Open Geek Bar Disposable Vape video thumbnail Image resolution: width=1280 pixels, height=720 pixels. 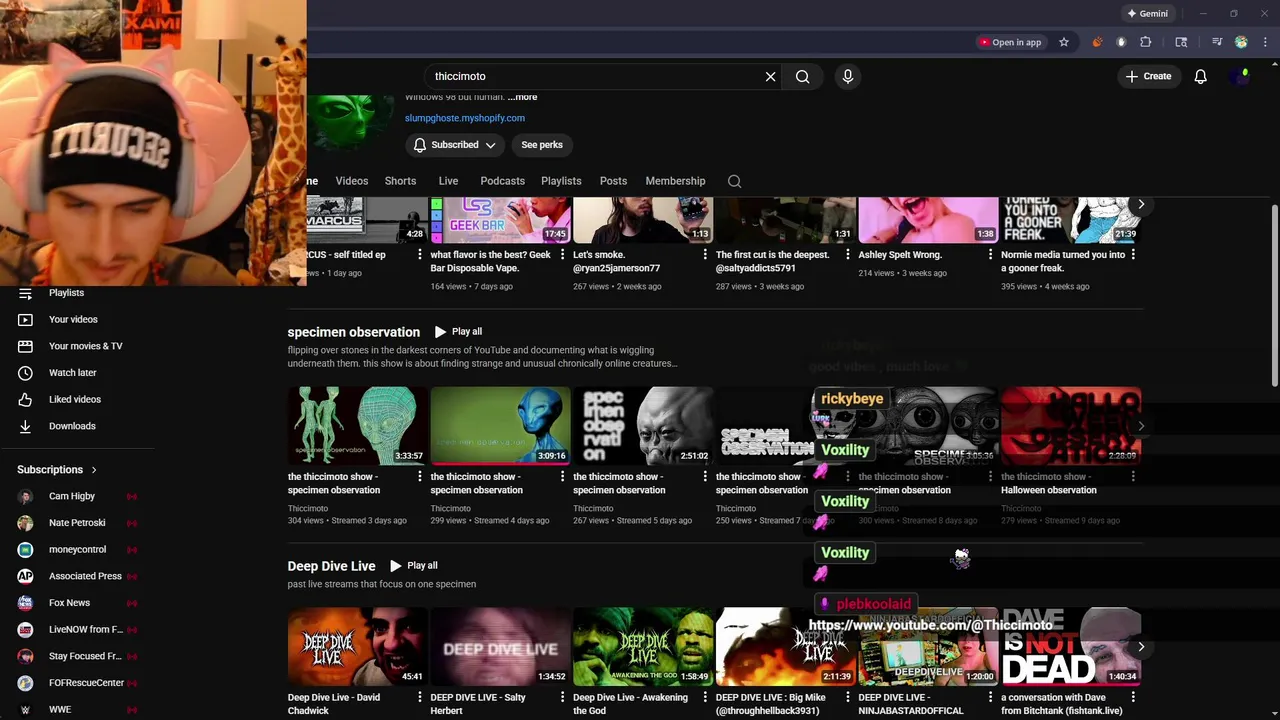tap(499, 220)
